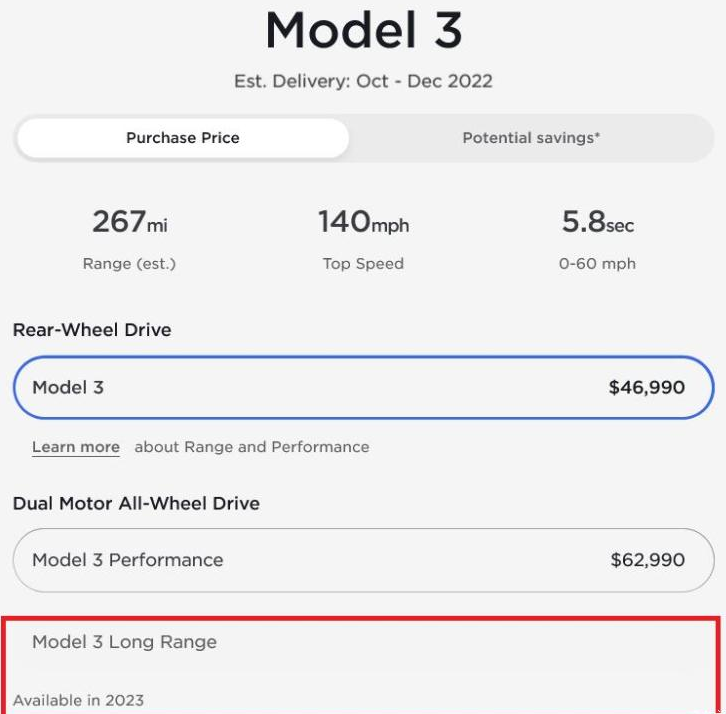Click the 0-60 mph label
The width and height of the screenshot is (726, 714).
pyautogui.click(x=597, y=264)
